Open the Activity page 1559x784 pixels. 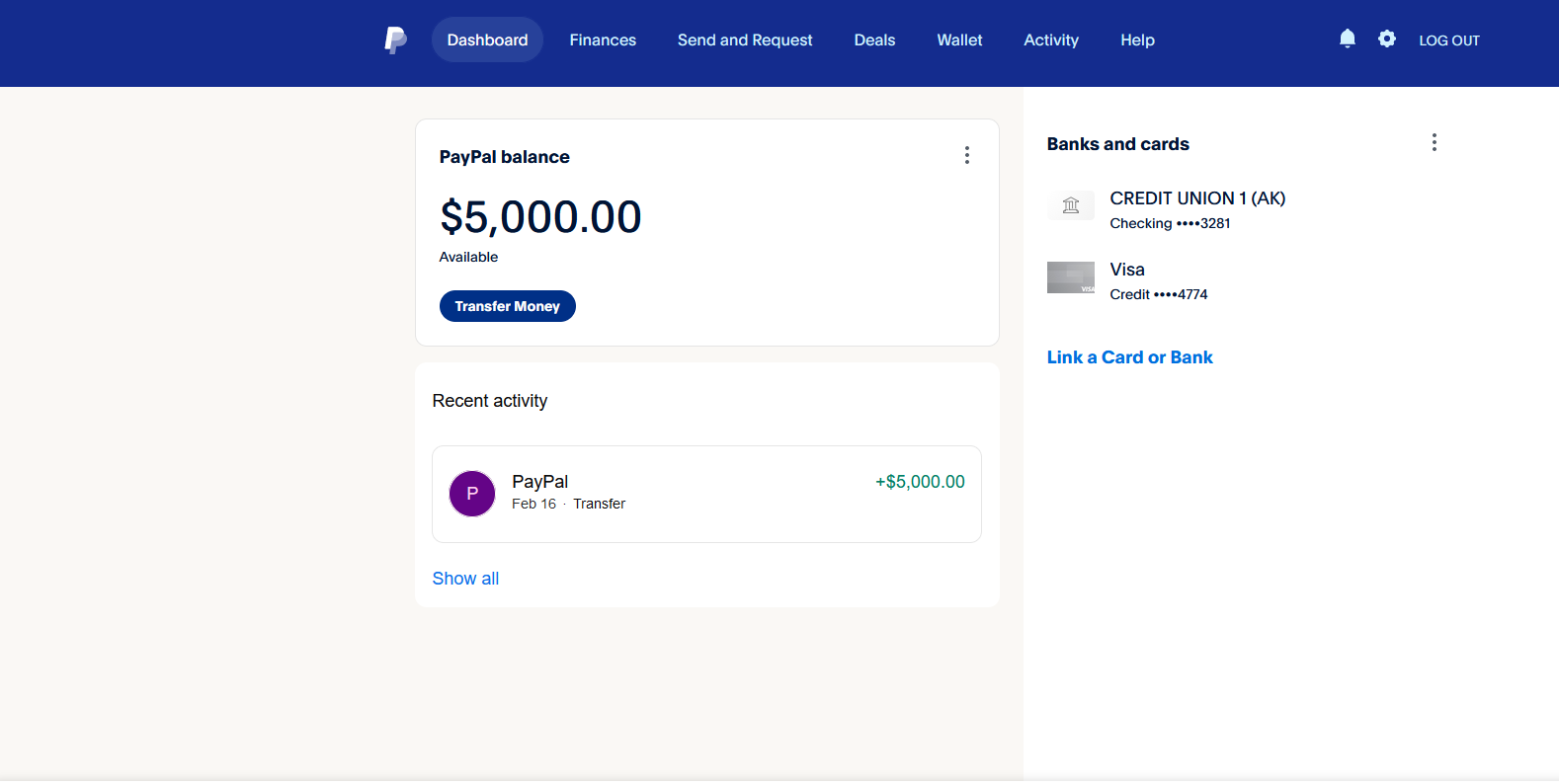click(x=1051, y=39)
